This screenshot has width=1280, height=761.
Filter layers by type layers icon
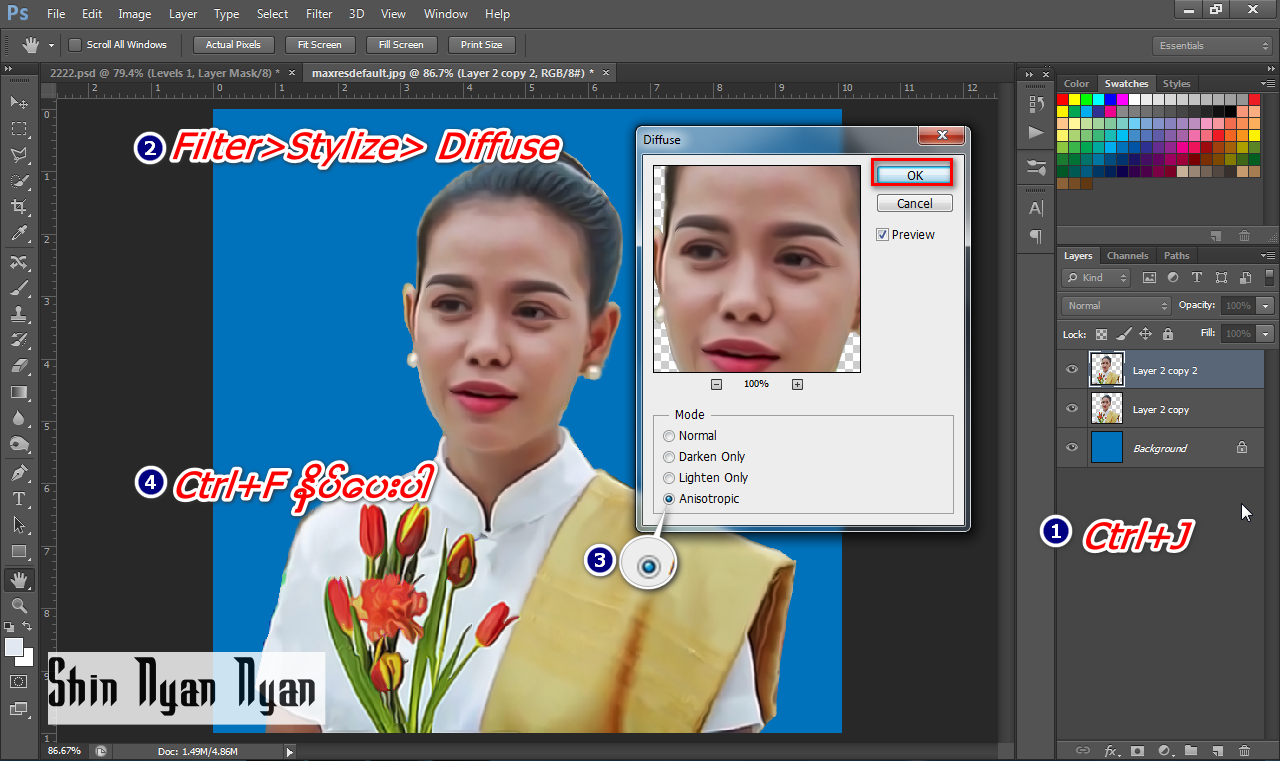pyautogui.click(x=1197, y=278)
